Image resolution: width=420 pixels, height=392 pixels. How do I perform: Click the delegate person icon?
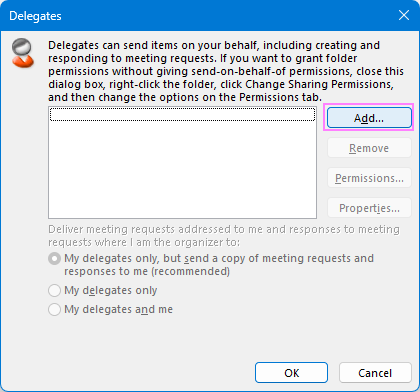[x=22, y=53]
